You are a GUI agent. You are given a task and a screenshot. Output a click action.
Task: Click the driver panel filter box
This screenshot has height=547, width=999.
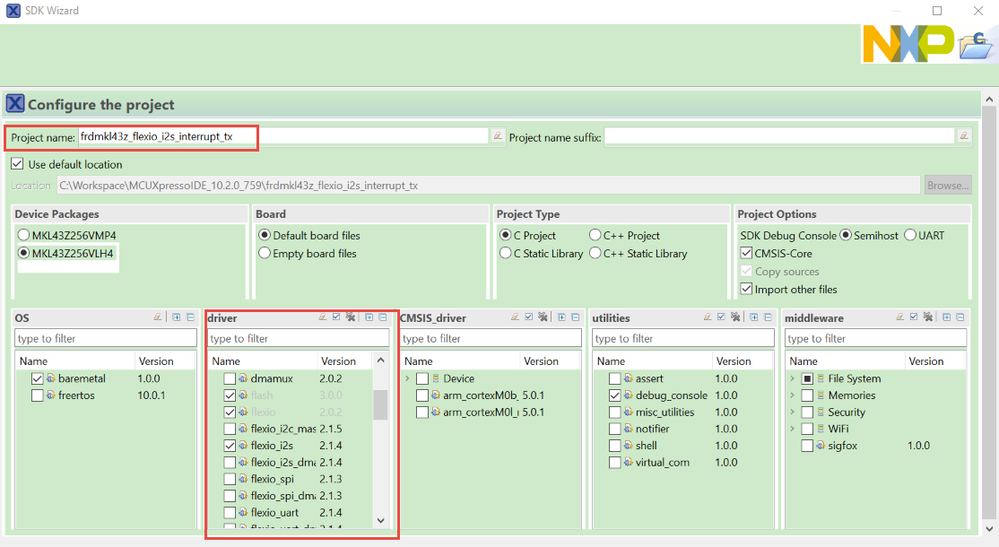click(x=298, y=338)
